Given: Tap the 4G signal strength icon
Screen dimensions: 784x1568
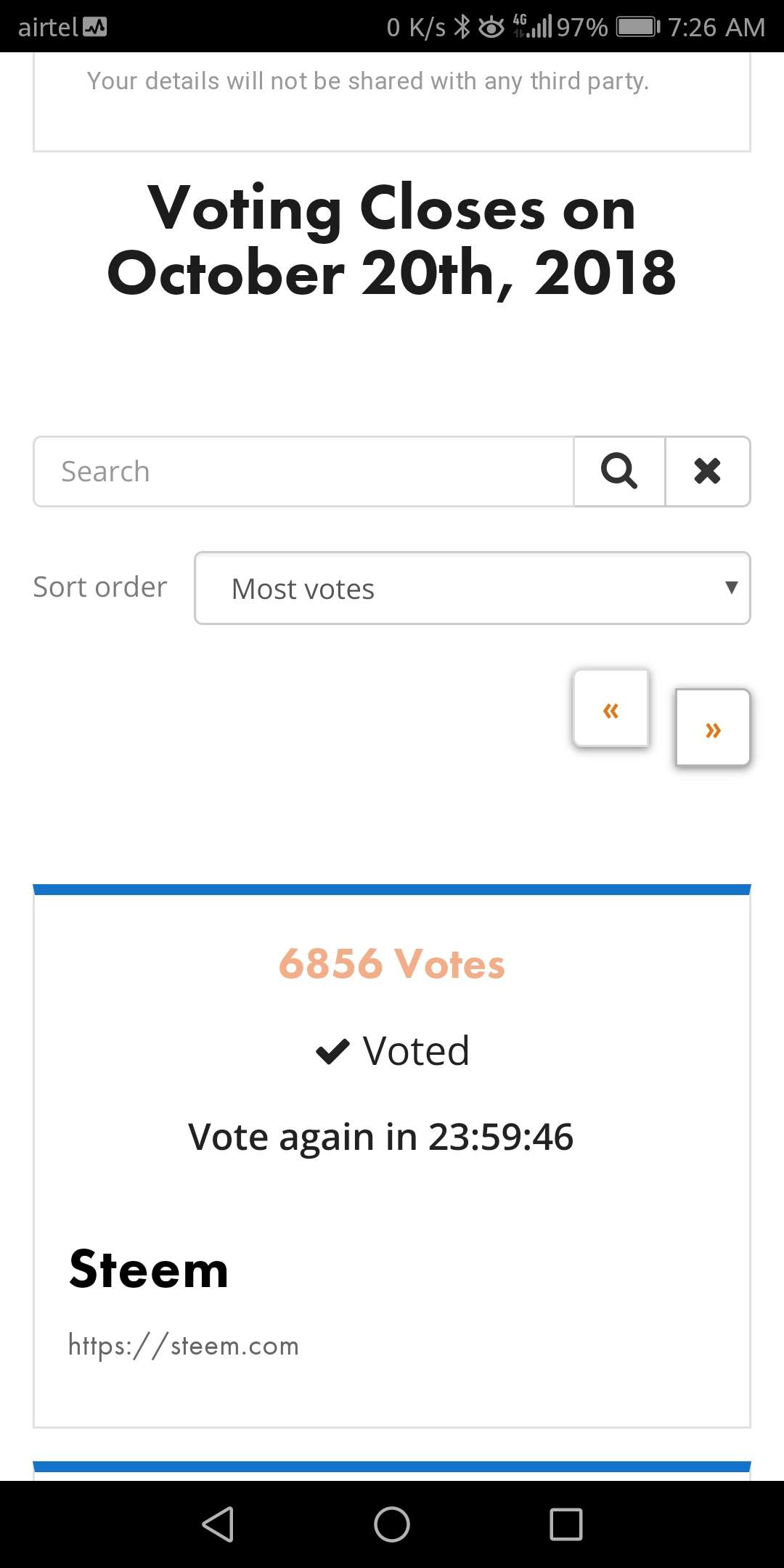Looking at the screenshot, I should click(532, 26).
